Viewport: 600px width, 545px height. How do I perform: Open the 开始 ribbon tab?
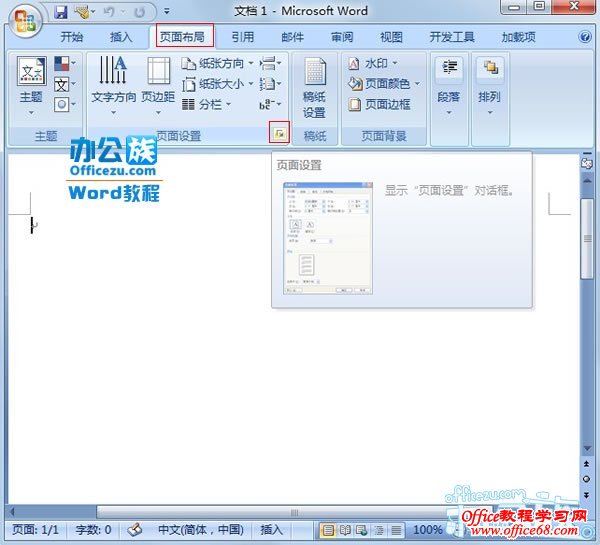72,37
